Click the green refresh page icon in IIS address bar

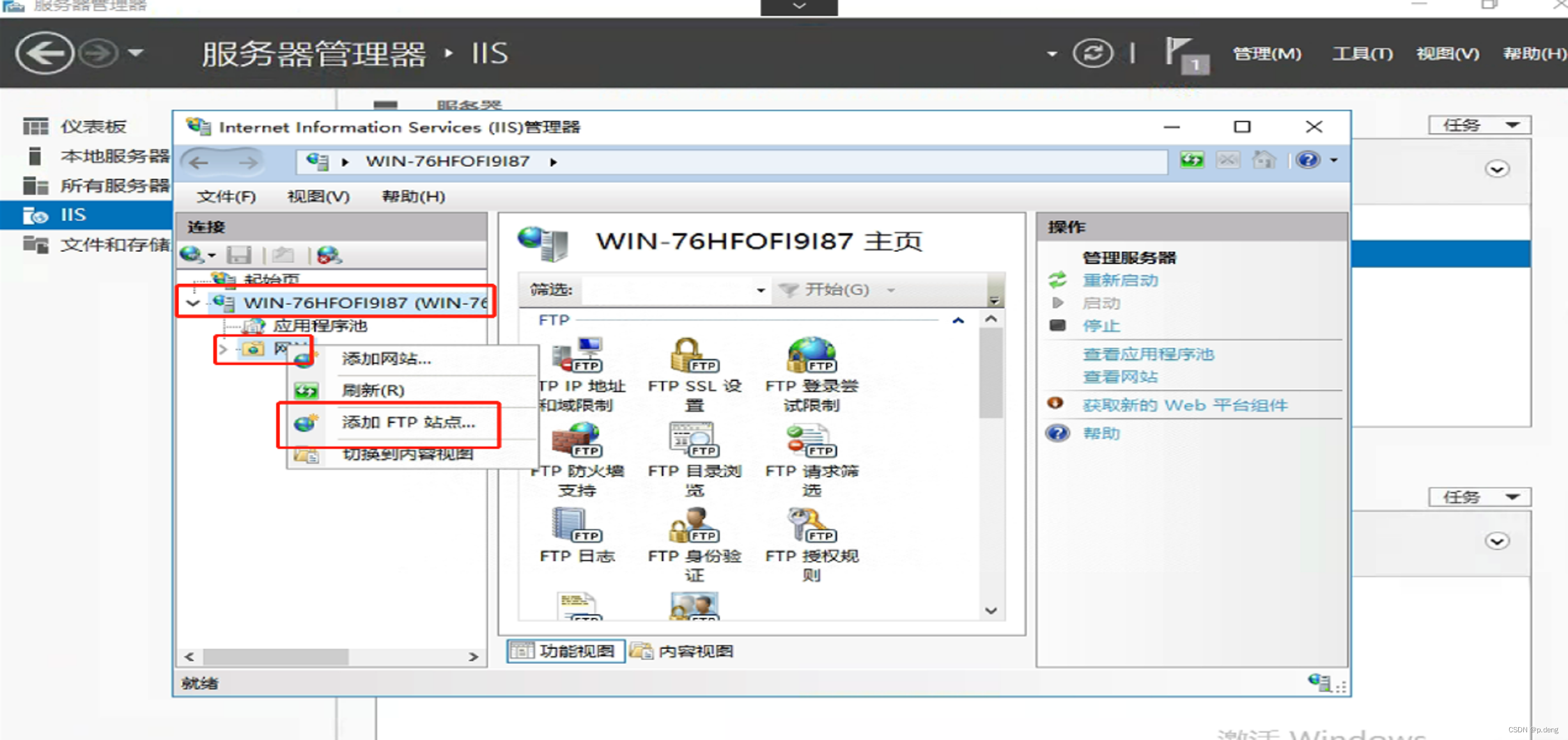(1192, 160)
